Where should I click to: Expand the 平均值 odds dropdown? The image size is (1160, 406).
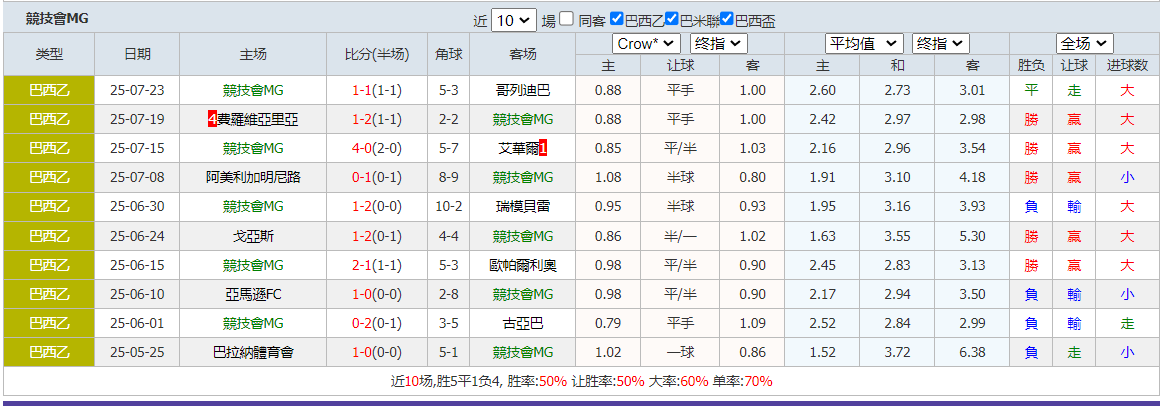pyautogui.click(x=864, y=44)
